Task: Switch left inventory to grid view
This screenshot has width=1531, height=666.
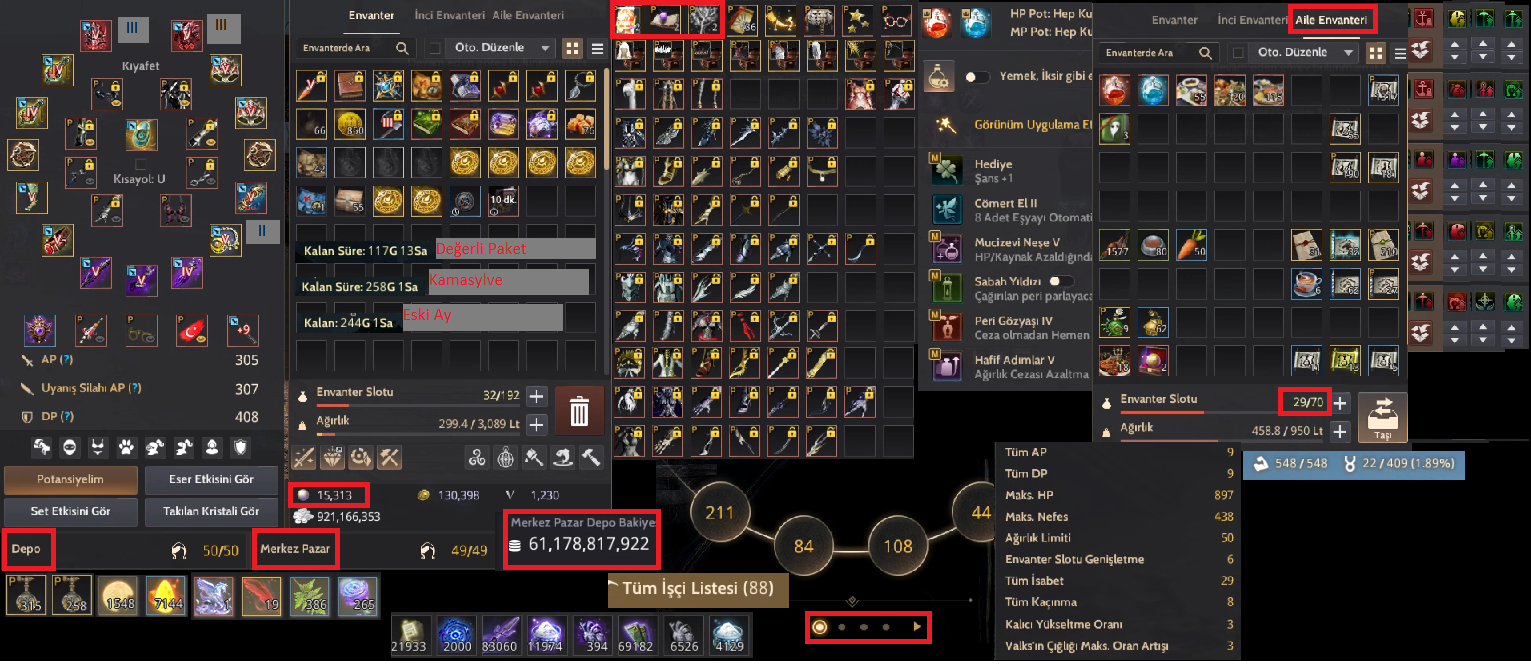Action: click(573, 48)
